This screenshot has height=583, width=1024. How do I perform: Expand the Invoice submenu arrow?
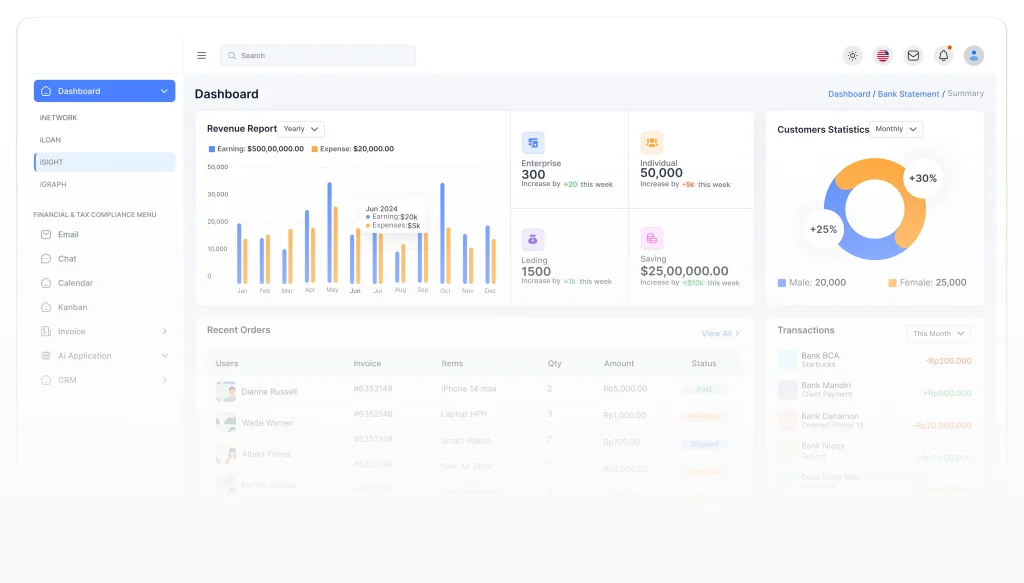tap(165, 332)
